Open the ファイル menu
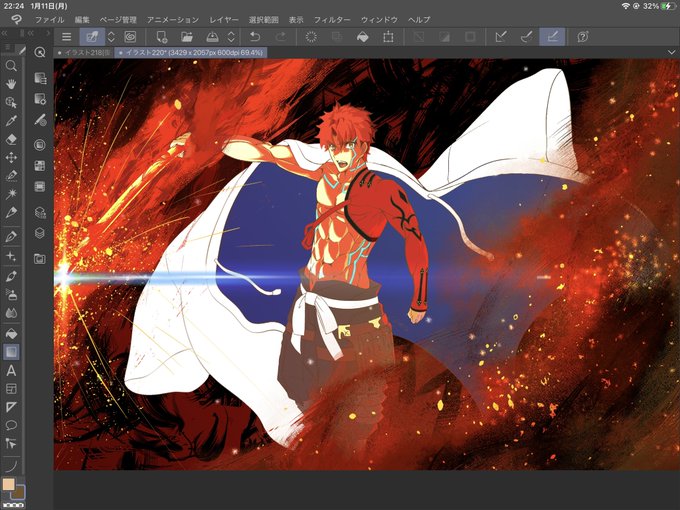The height and width of the screenshot is (510, 680). [x=49, y=20]
